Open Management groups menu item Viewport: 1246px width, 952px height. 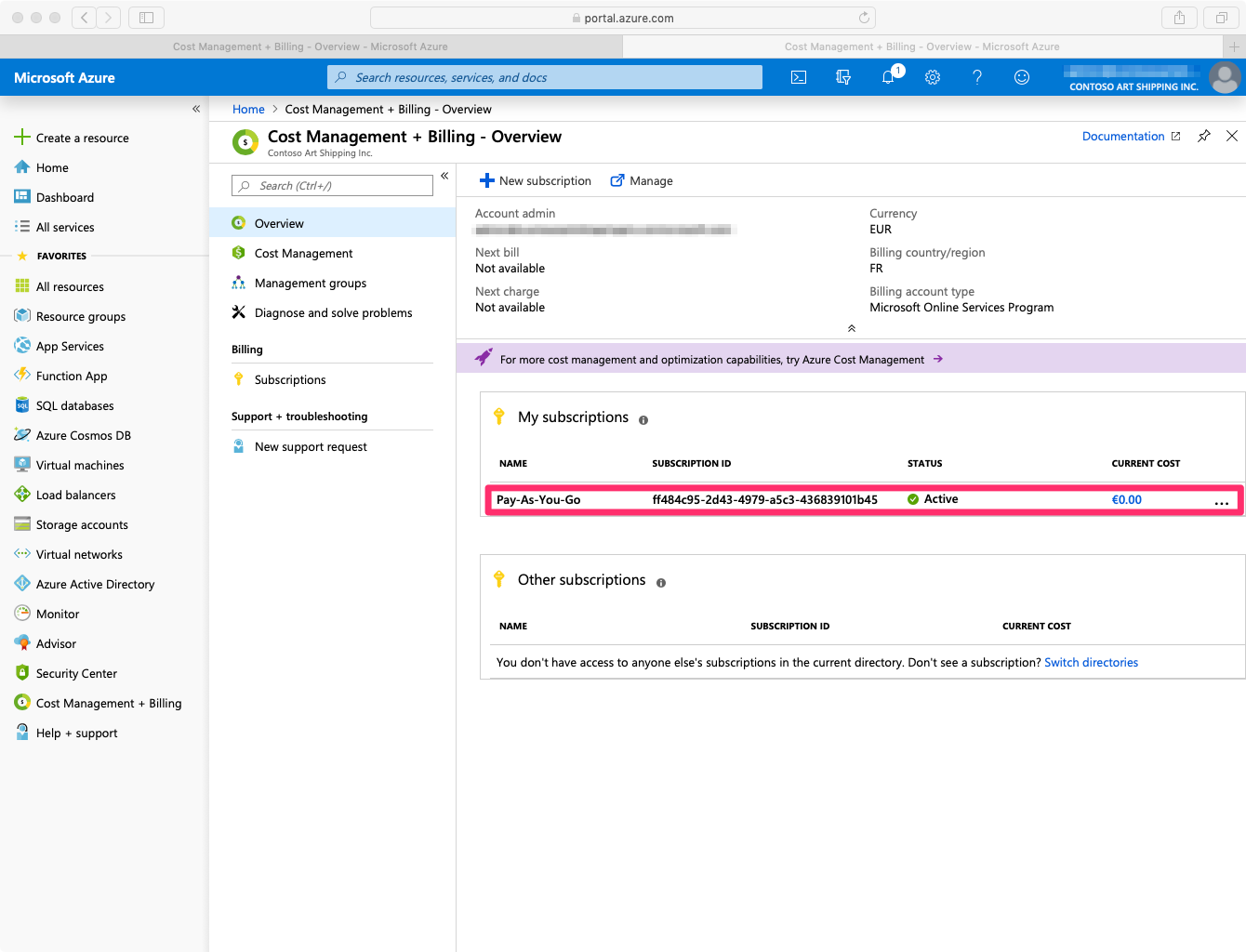pyautogui.click(x=332, y=283)
